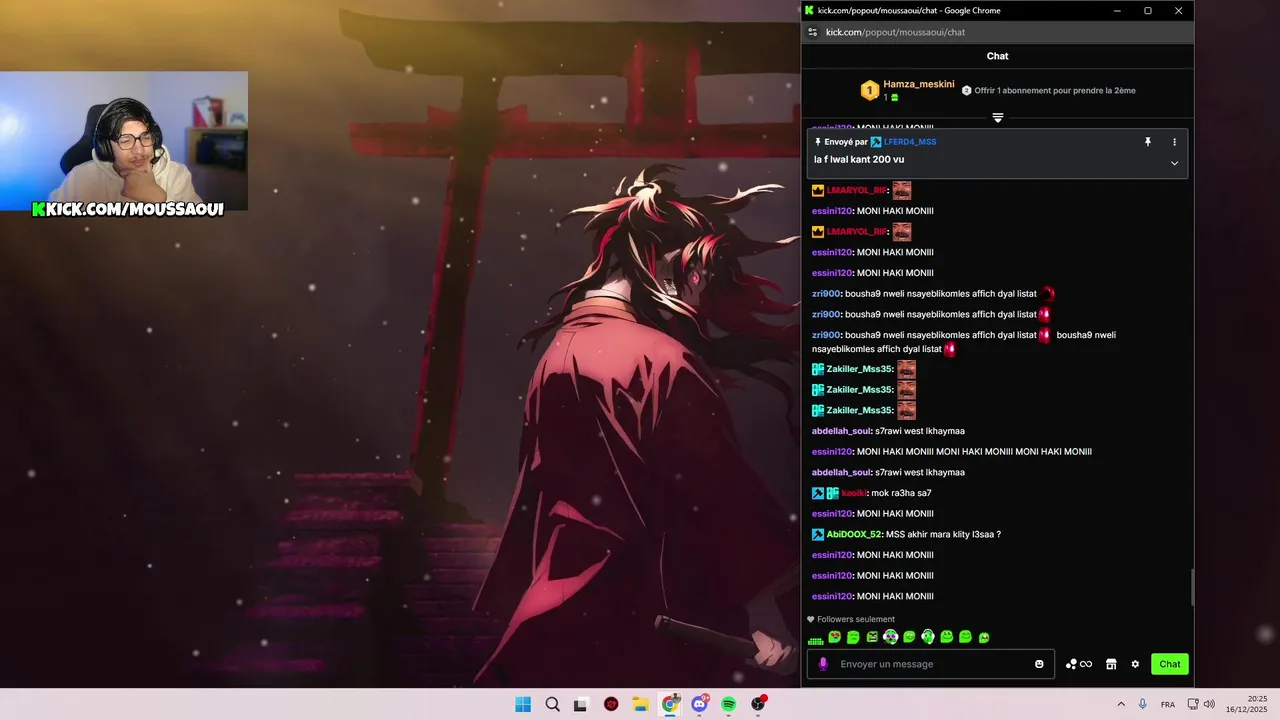1280x720 pixels.
Task: Open Task View on taskbar
Action: click(581, 704)
